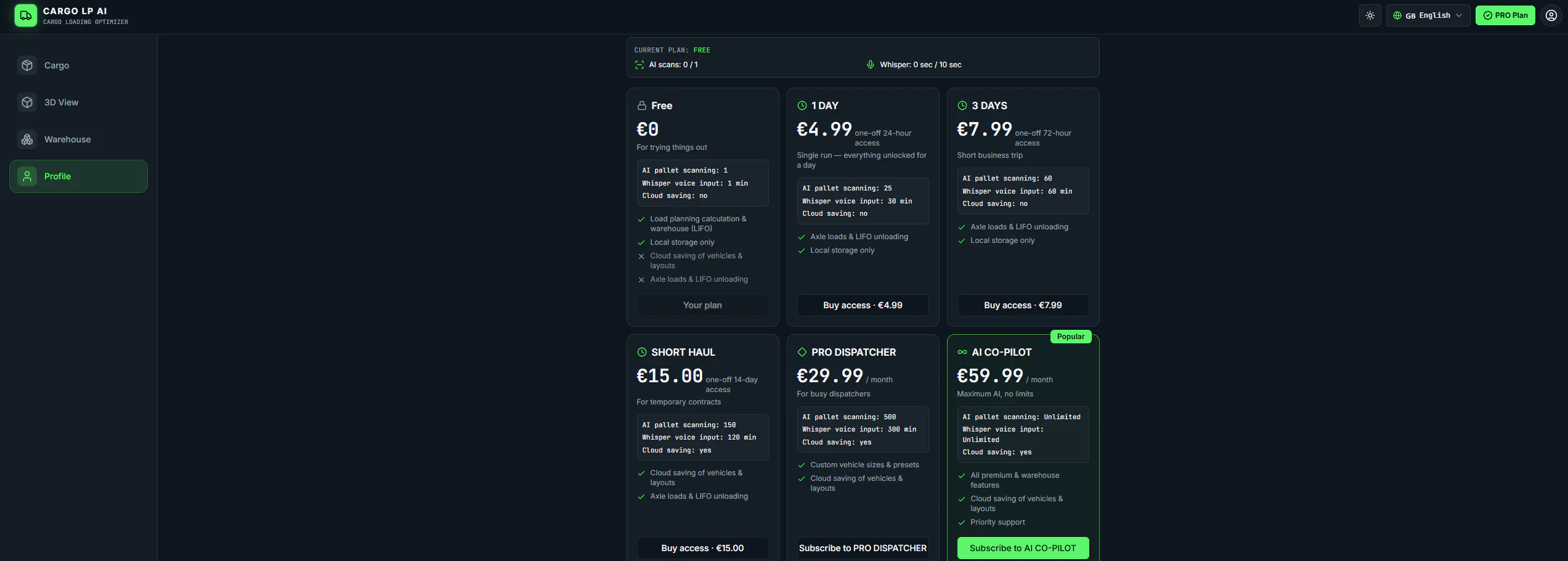Open the user account avatar icon
1568x561 pixels.
[1551, 15]
